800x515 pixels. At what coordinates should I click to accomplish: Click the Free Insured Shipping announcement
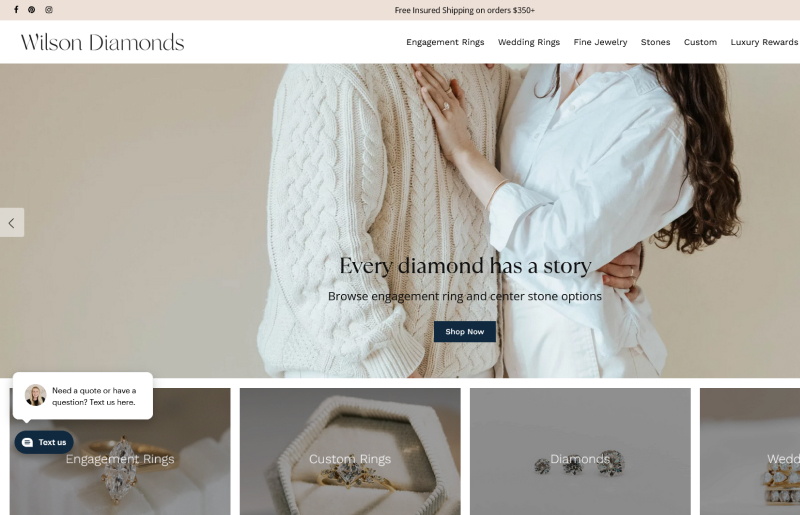pos(464,10)
